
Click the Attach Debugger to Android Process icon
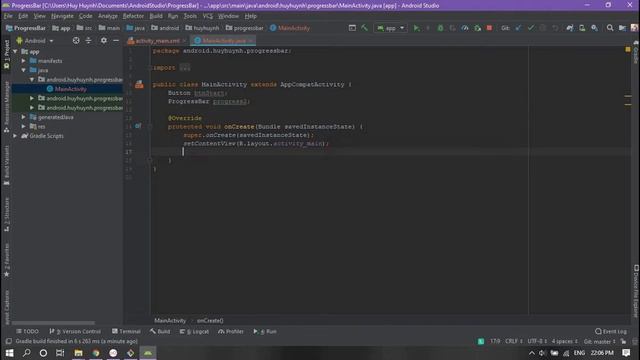pos(477,28)
